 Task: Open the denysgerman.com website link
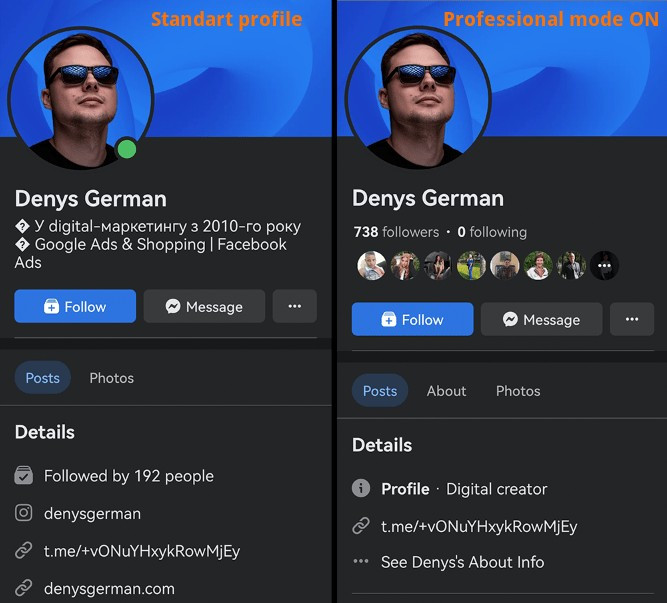coord(109,588)
